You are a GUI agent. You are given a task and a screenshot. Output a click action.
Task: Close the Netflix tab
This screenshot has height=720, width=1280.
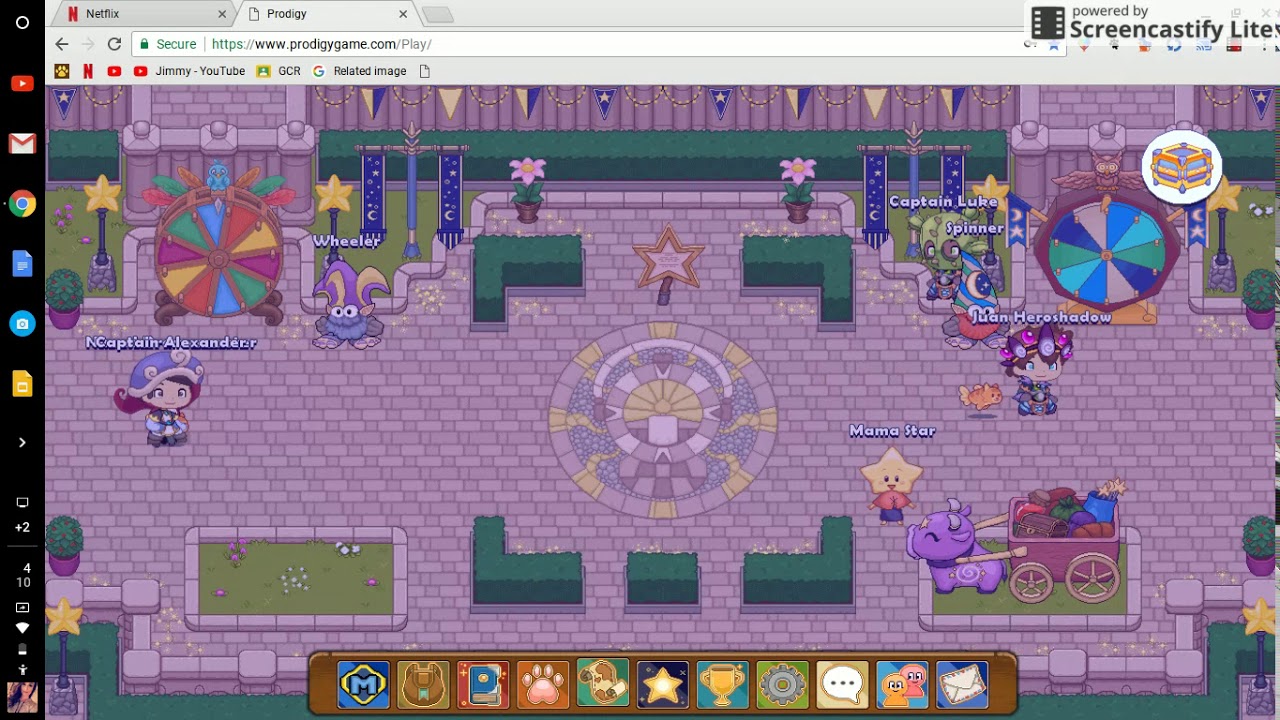pyautogui.click(x=222, y=14)
